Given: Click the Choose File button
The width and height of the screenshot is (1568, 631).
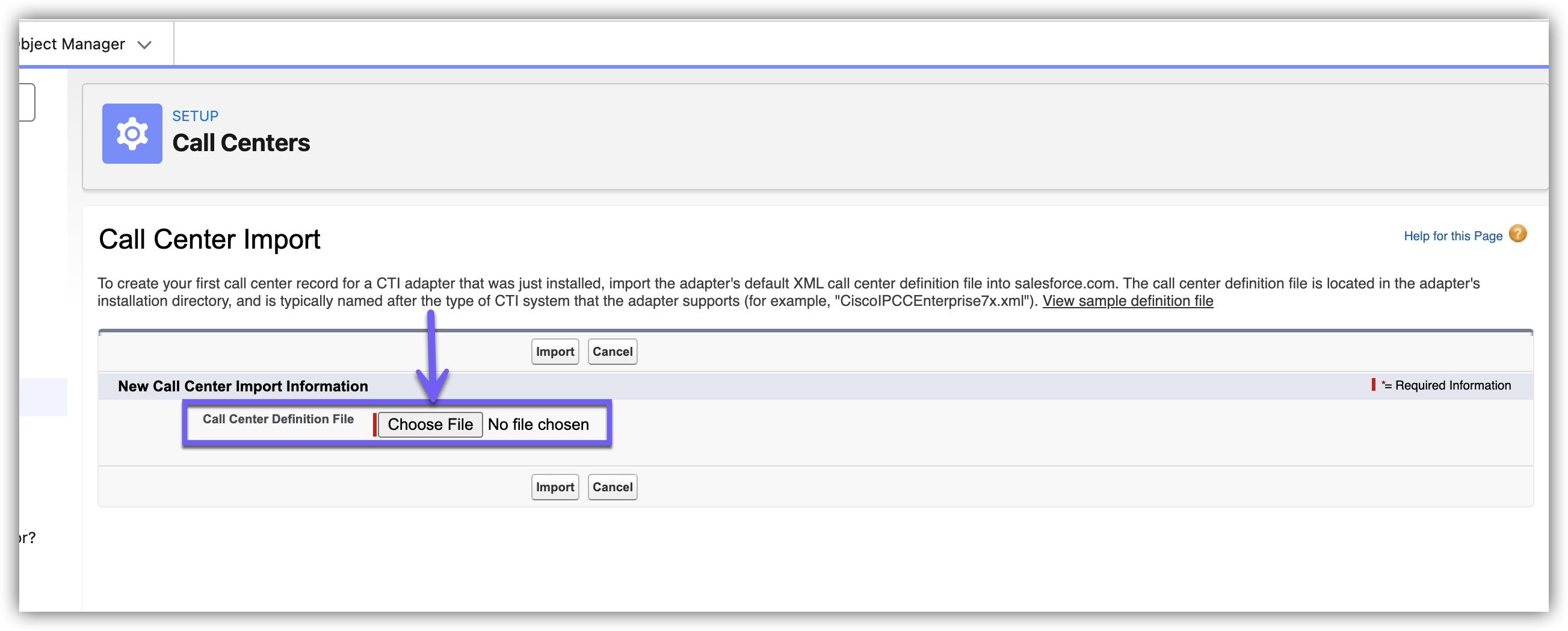Looking at the screenshot, I should tap(430, 424).
